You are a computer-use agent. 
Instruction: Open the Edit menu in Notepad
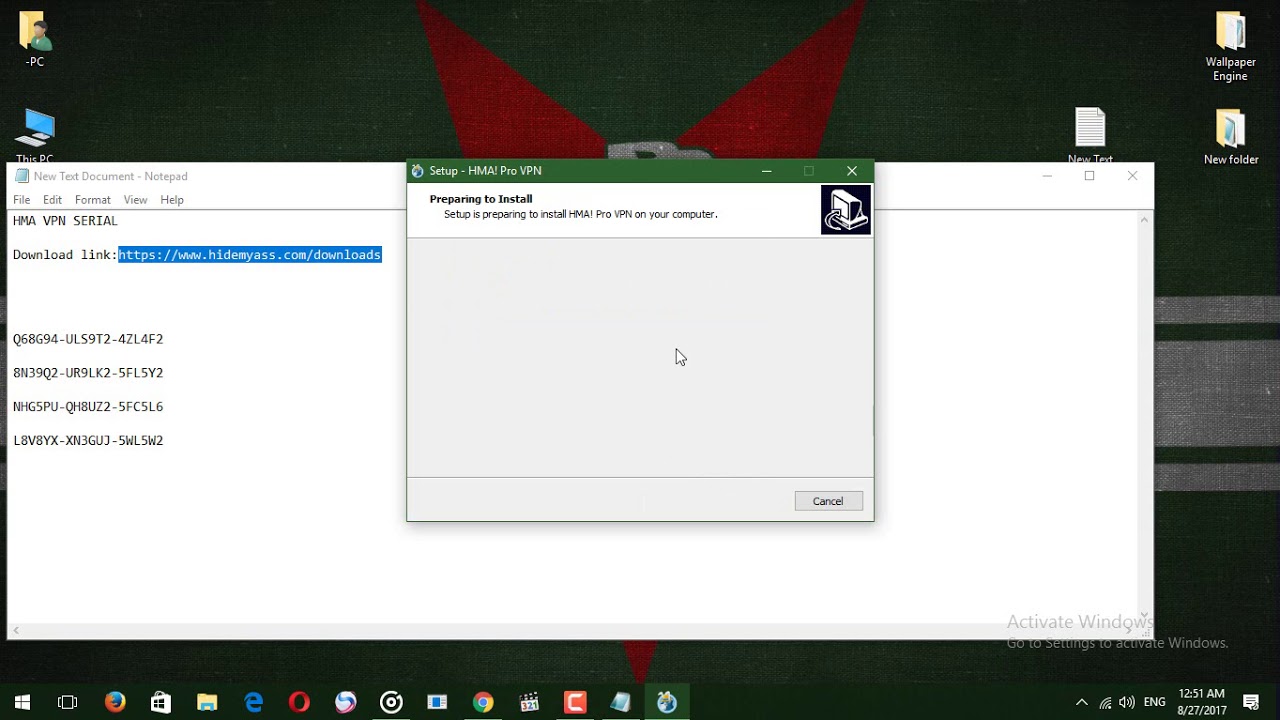coord(52,200)
